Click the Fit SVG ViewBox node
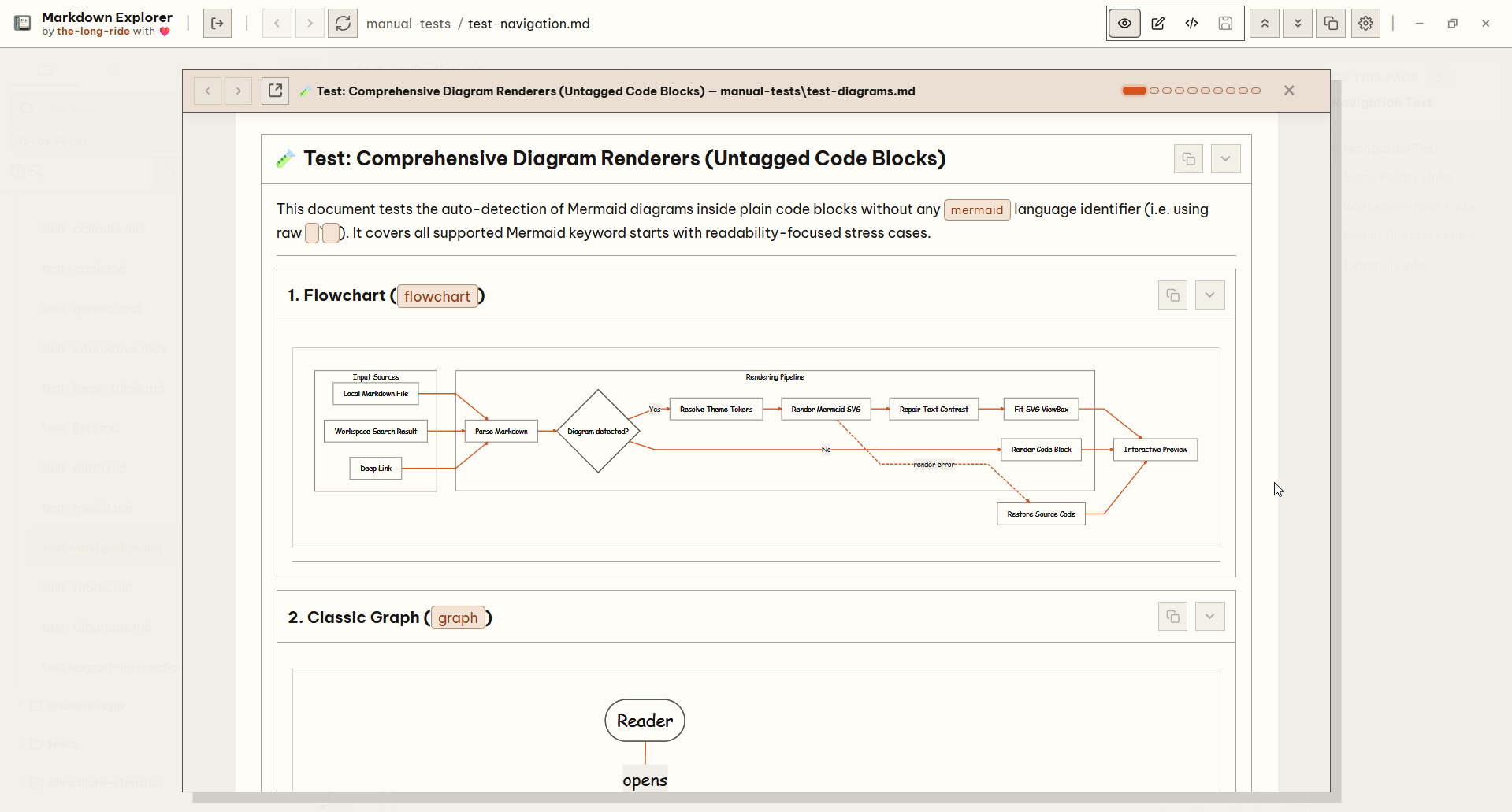Screen dimensions: 1512x812 [1041, 410]
